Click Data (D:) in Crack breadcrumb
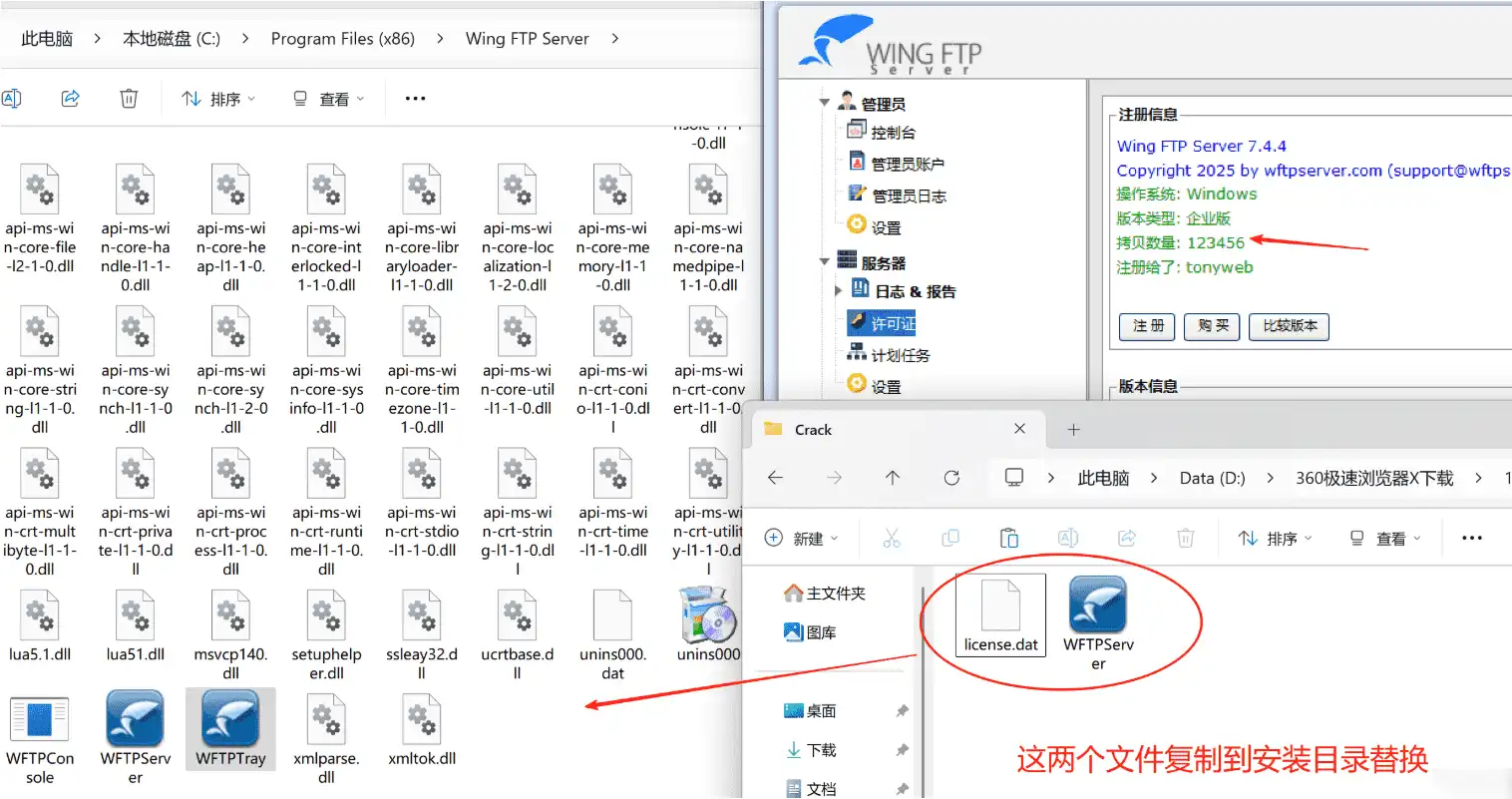The height and width of the screenshot is (799, 1512). pos(1212,478)
